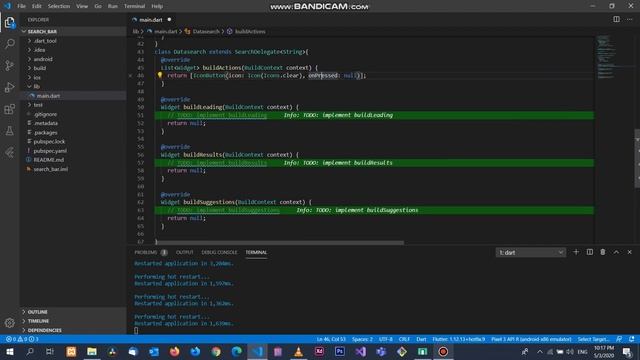The image size is (640, 360).
Task: Split the terminal panel
Action: [590, 252]
